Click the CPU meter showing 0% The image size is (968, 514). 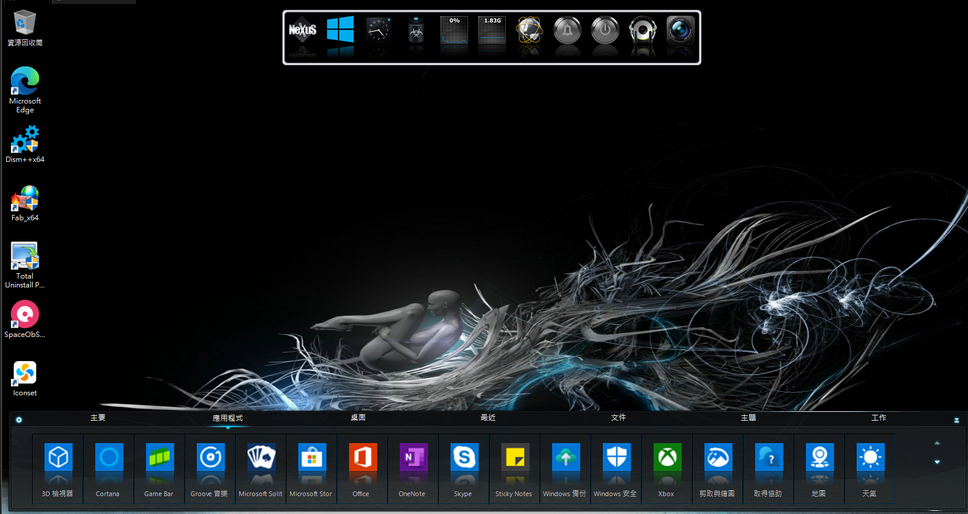[454, 32]
